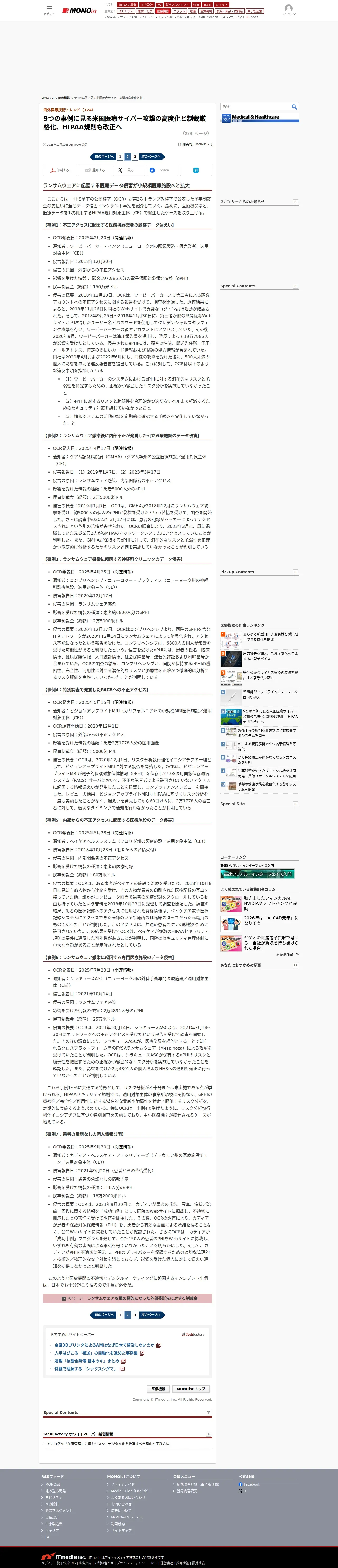Open アナログな「在庫管理」 whitepaper link

108,1444
